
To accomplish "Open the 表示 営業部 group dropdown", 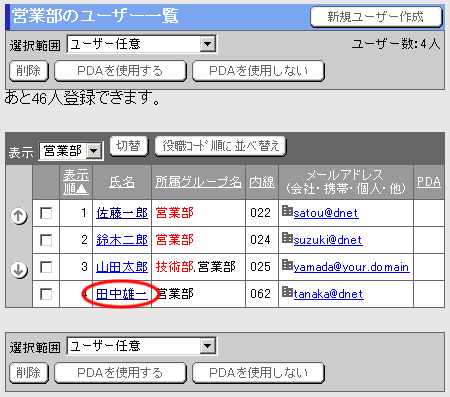I will (71, 151).
